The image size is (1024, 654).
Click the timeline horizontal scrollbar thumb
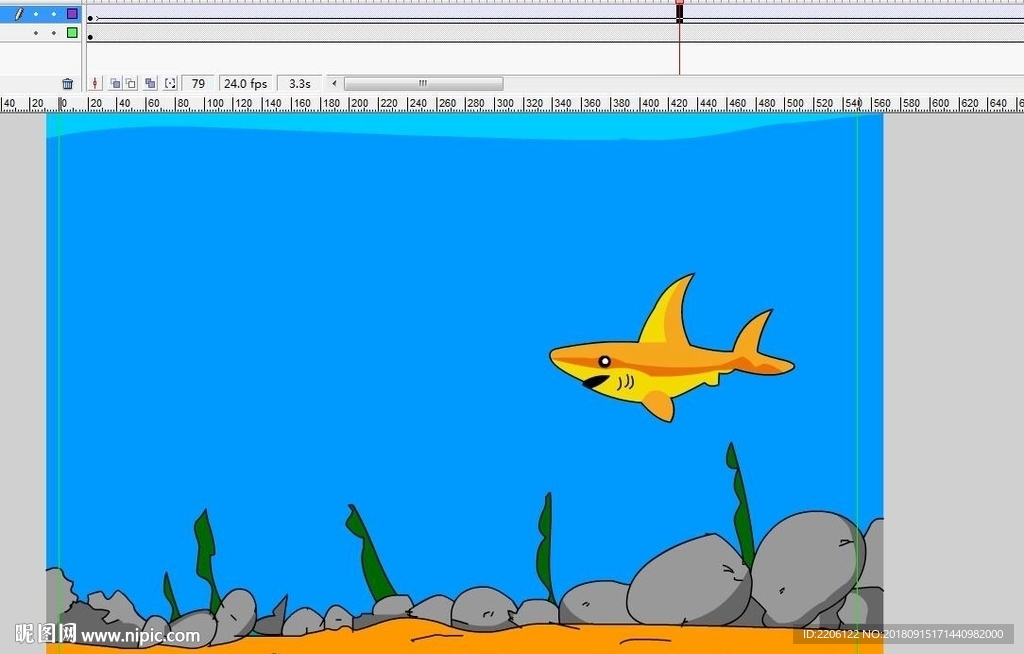423,84
